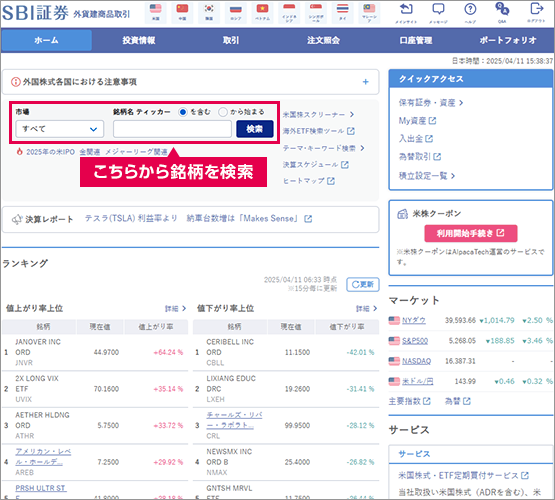
Task: Open 詳細 for 値上がり率上位
Action: coord(175,309)
